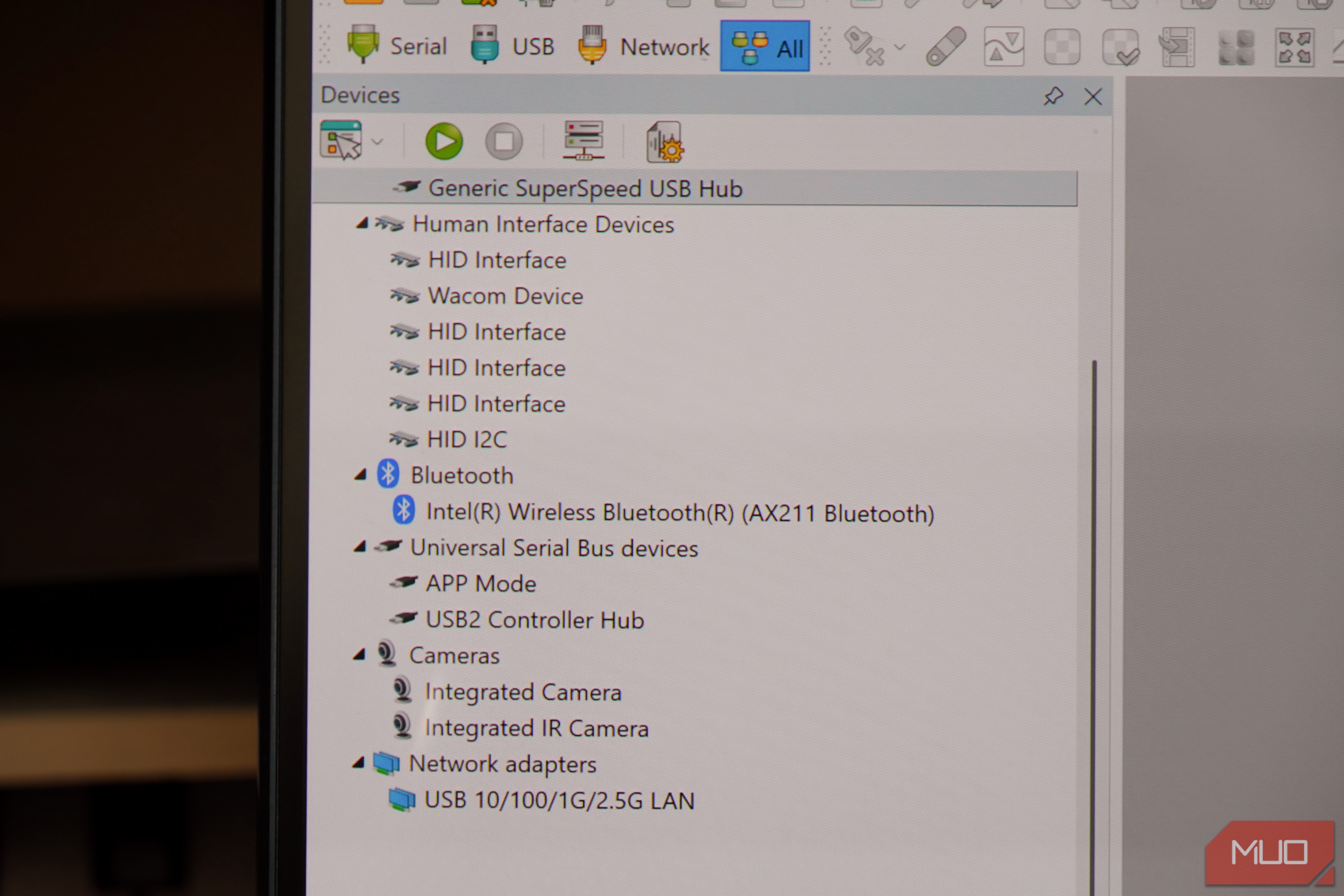Viewport: 1344px width, 896px height.
Task: Click webcam icon beside Integrated IR Camera
Action: [x=403, y=726]
